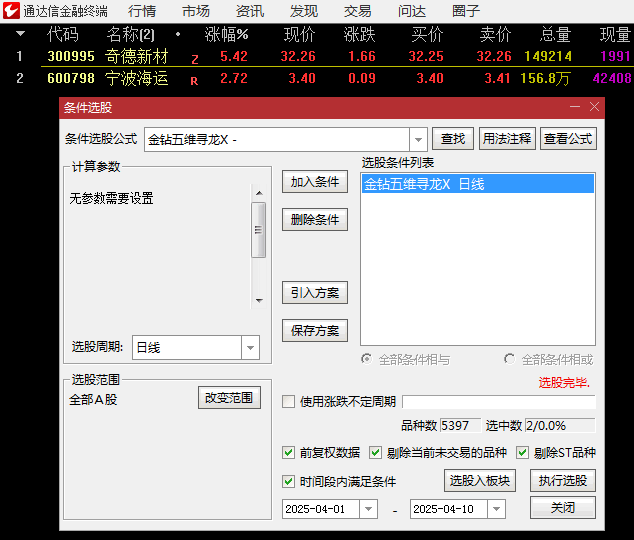Viewport: 634px width, 540px height.
Task: Click 加入条件 button
Action: pyautogui.click(x=315, y=181)
